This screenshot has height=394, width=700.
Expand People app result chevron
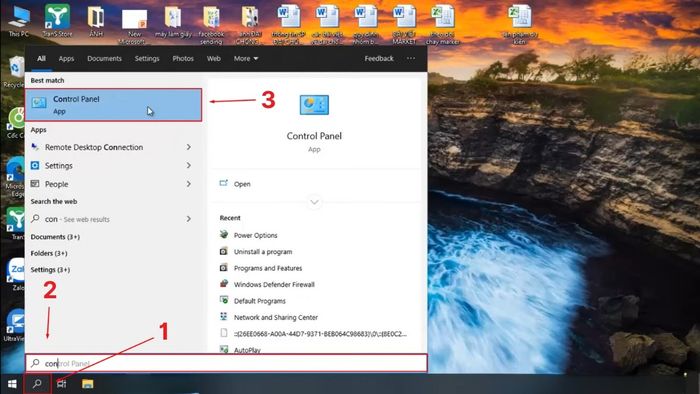click(189, 184)
